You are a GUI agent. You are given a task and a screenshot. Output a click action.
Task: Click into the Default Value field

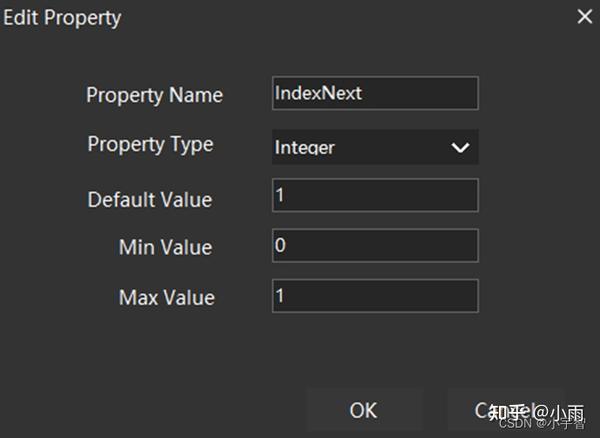coord(375,196)
